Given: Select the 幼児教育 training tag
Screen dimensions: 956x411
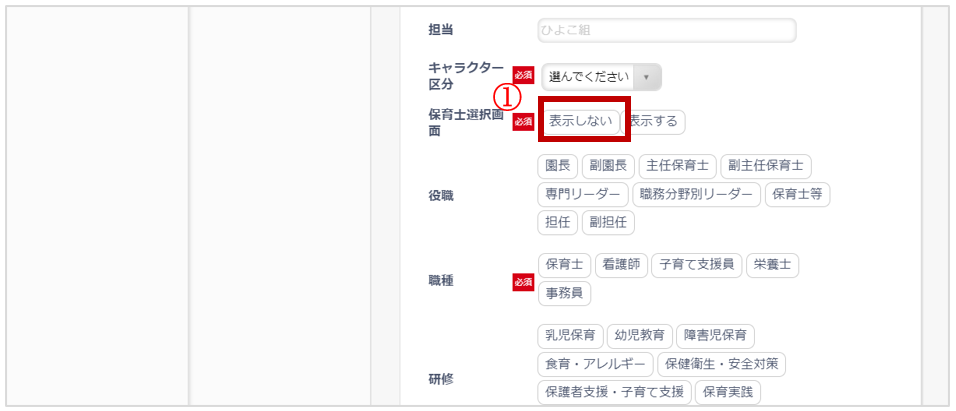Looking at the screenshot, I should pyautogui.click(x=640, y=336).
